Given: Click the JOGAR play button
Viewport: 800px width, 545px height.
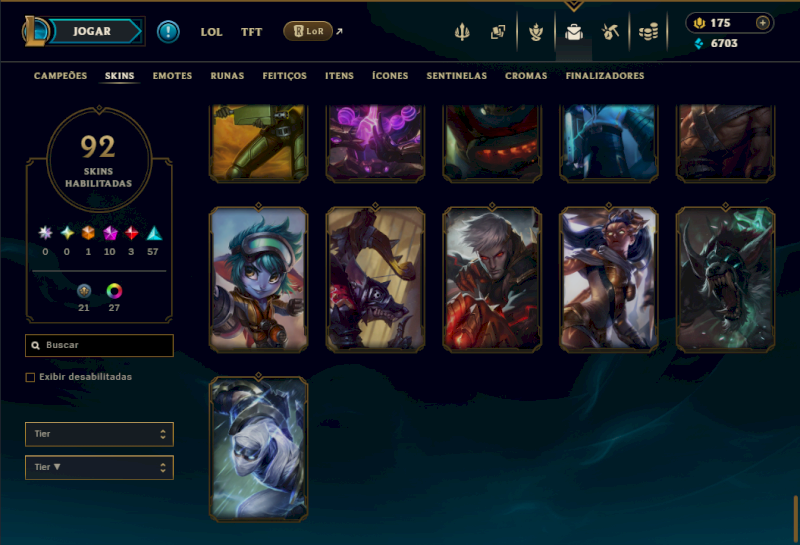Looking at the screenshot, I should click(x=92, y=31).
